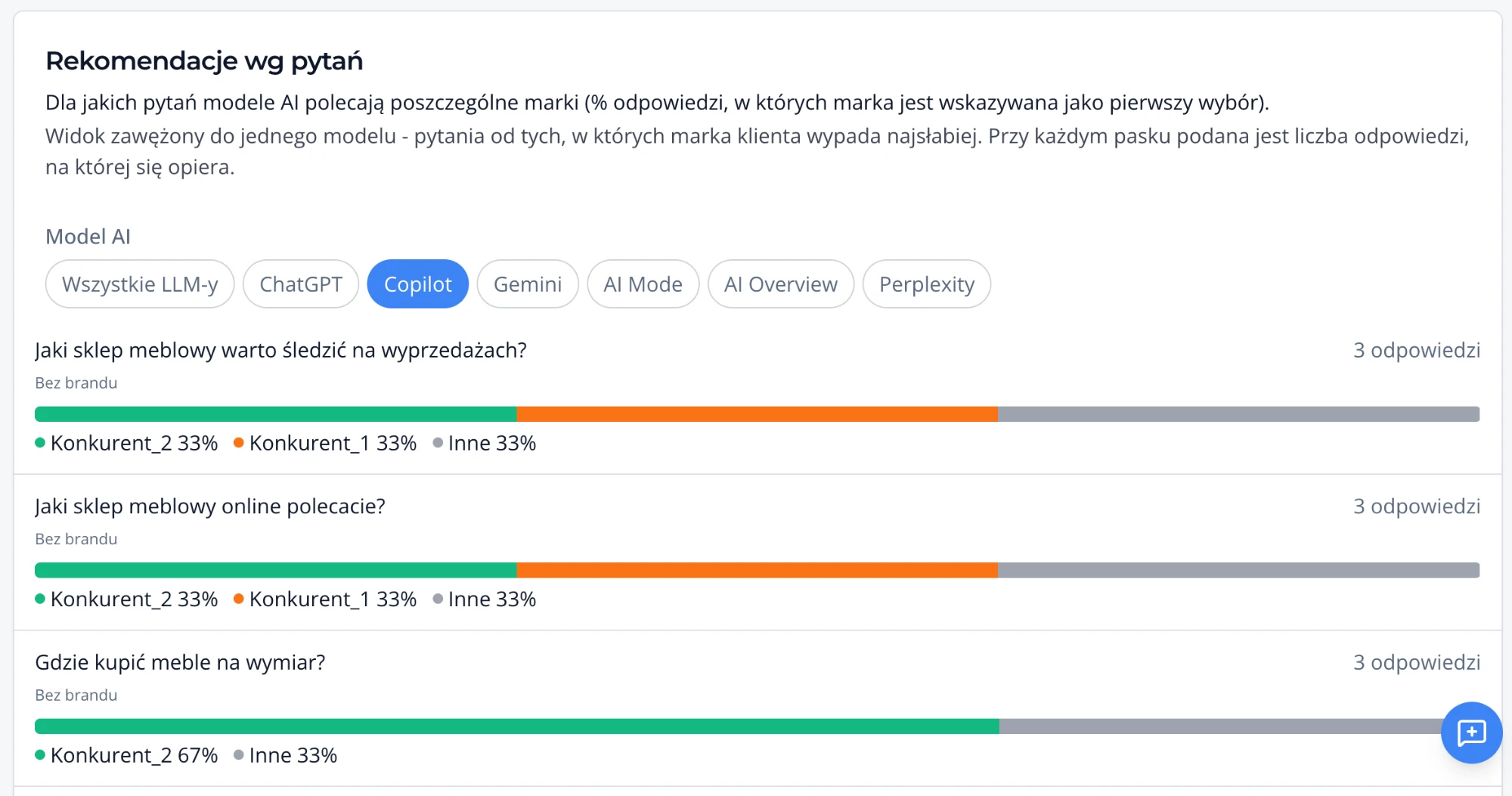Screen dimensions: 1512x796
Task: Select the Wszystkie LLM-y filter
Action: click(140, 284)
